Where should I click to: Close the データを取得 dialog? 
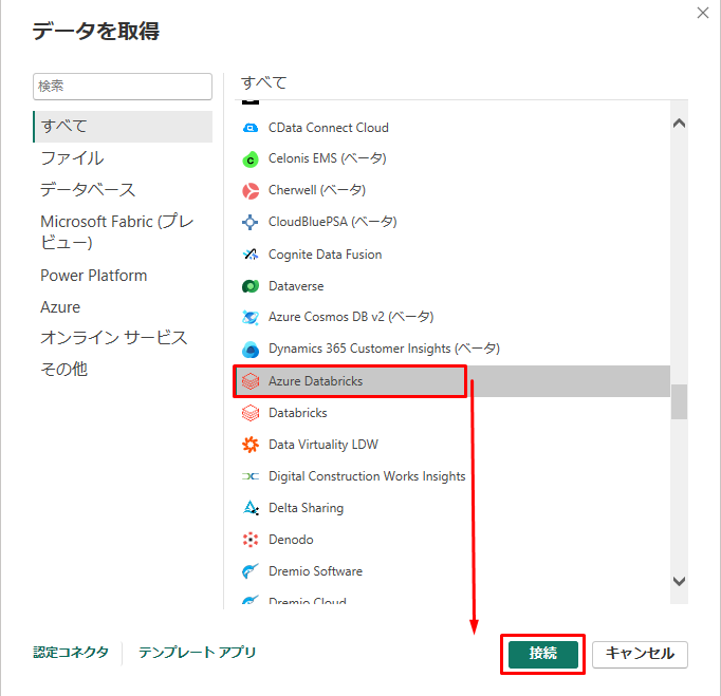coord(703,13)
